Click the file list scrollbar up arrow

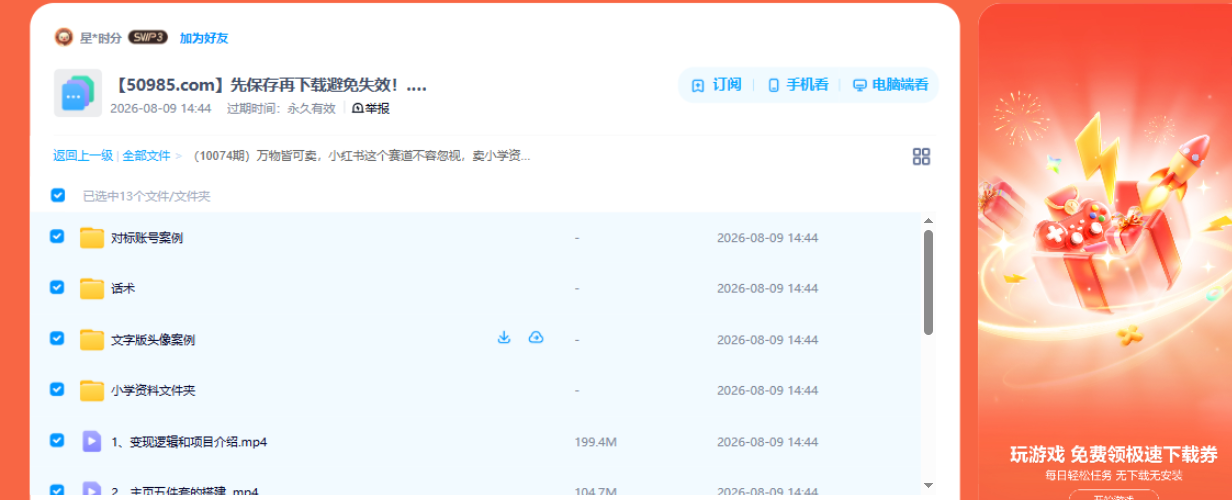(x=928, y=221)
